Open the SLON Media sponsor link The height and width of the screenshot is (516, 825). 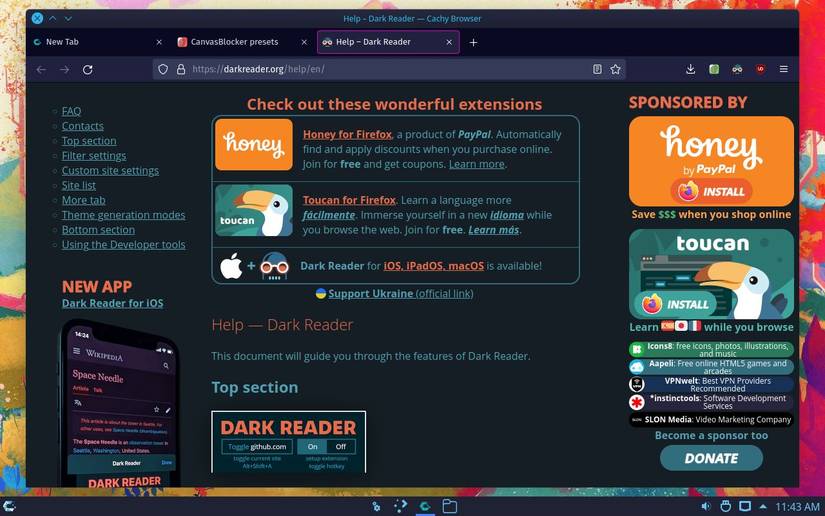click(711, 420)
